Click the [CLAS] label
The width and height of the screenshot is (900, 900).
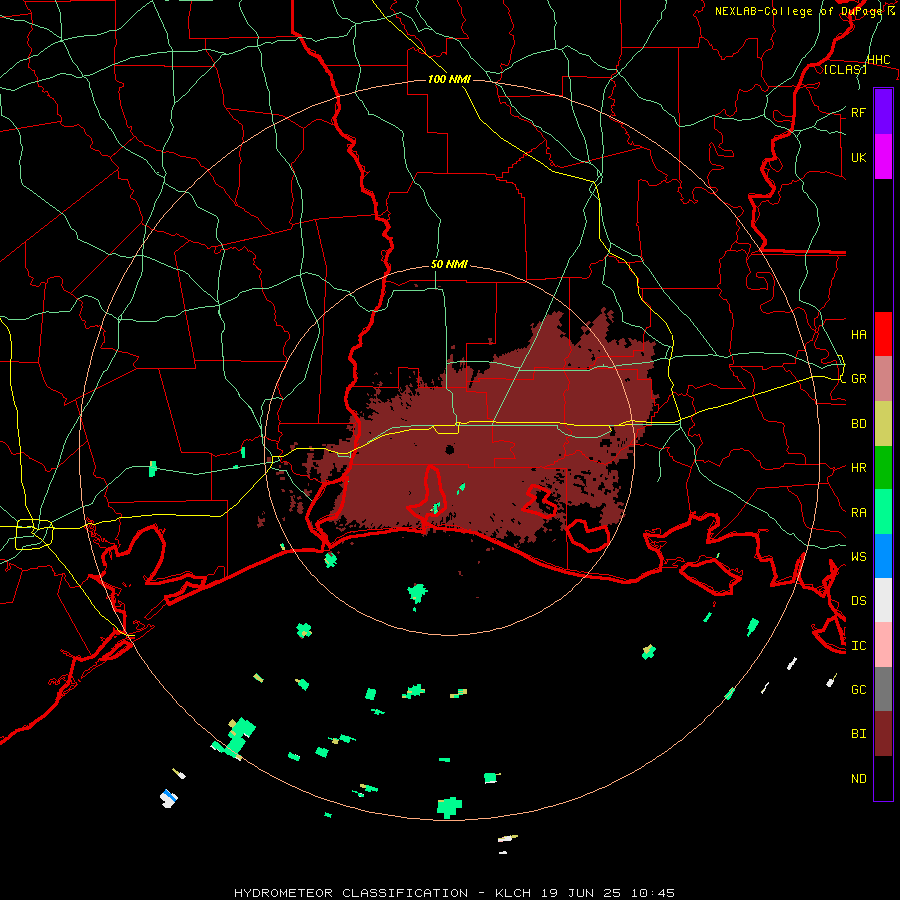pos(845,69)
